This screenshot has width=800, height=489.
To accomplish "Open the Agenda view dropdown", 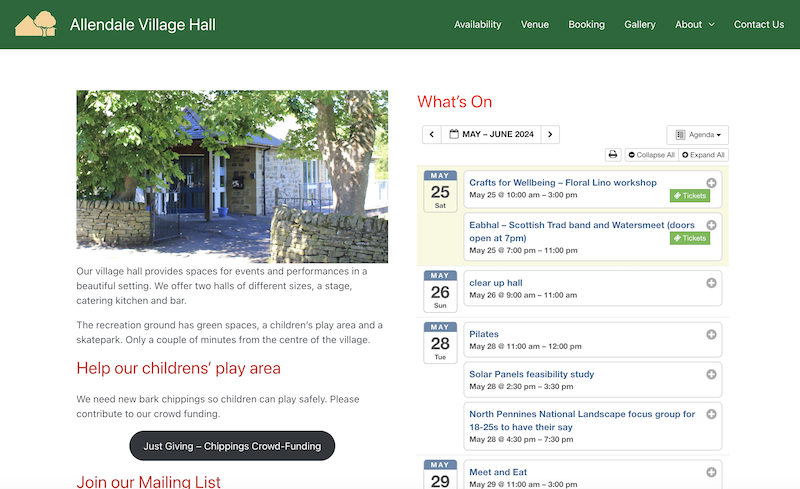I will click(x=697, y=134).
